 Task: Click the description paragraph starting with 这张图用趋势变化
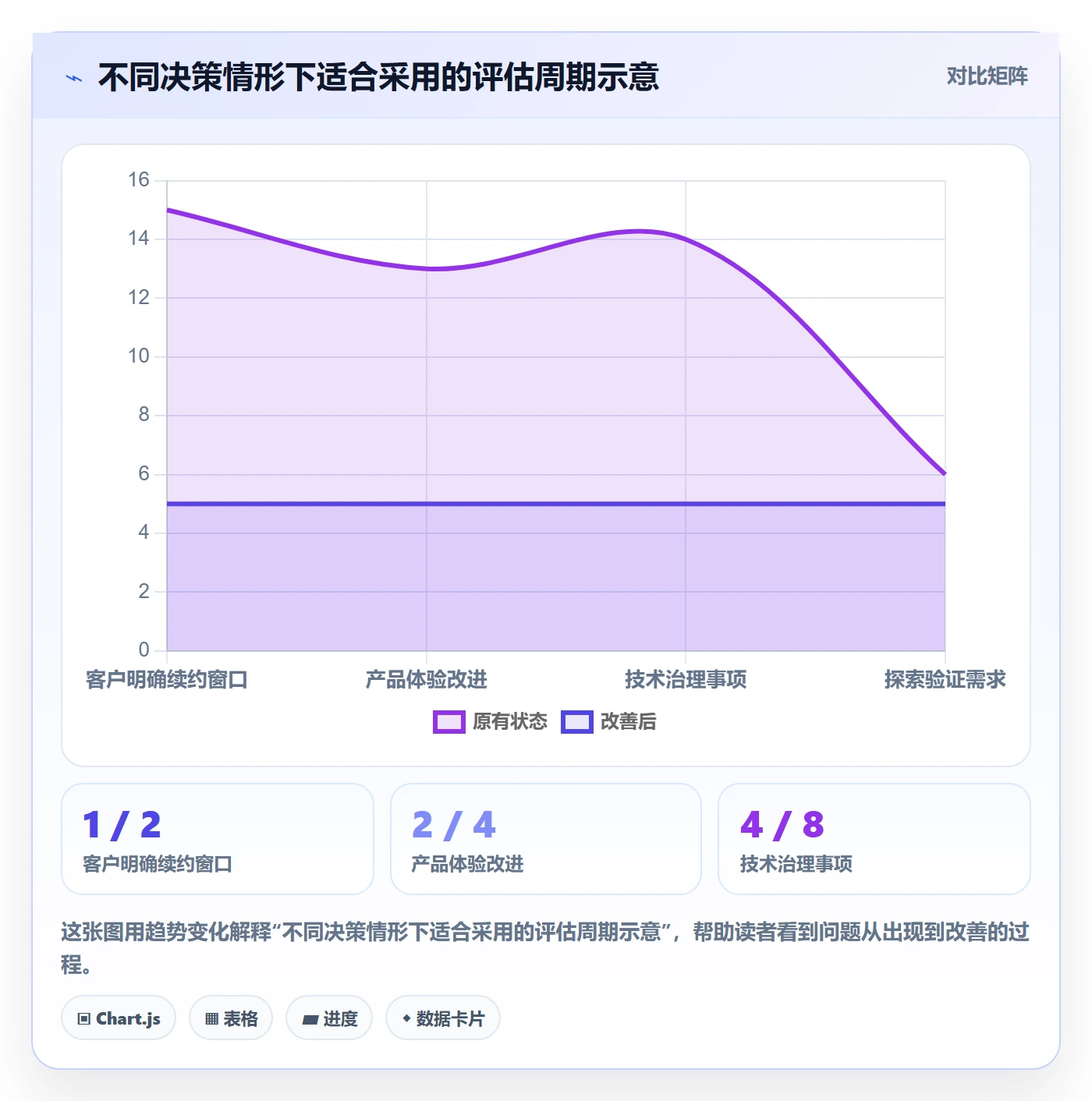click(x=546, y=948)
